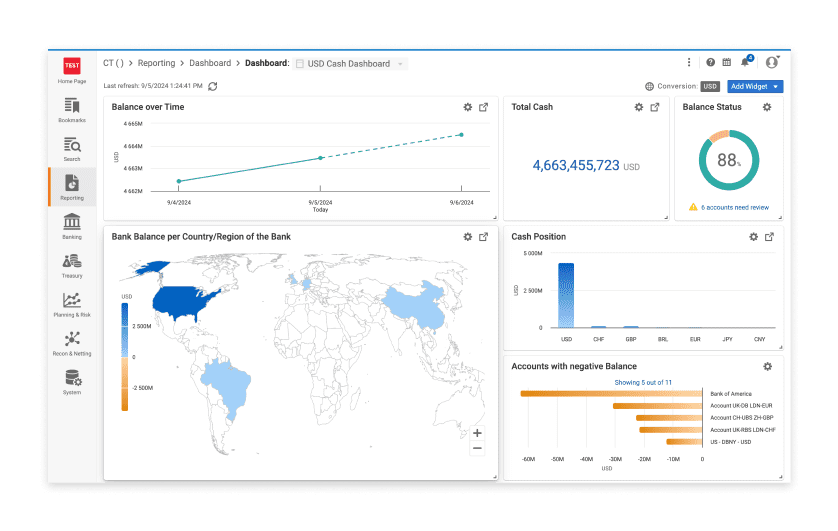The height and width of the screenshot is (531, 838).
Task: Open the Add Widget dropdown arrow
Action: [x=775, y=86]
